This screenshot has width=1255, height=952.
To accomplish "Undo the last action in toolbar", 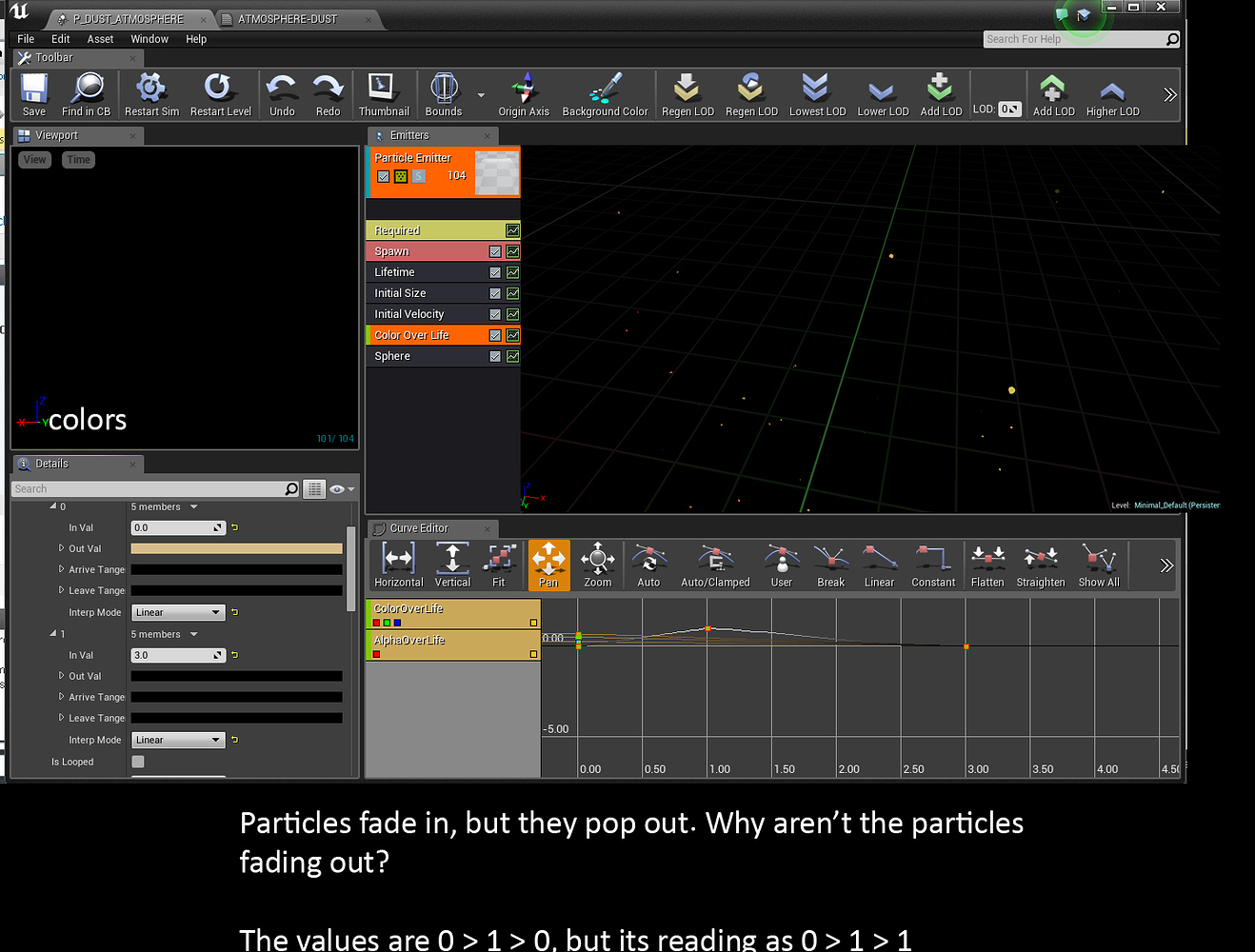I will click(282, 94).
